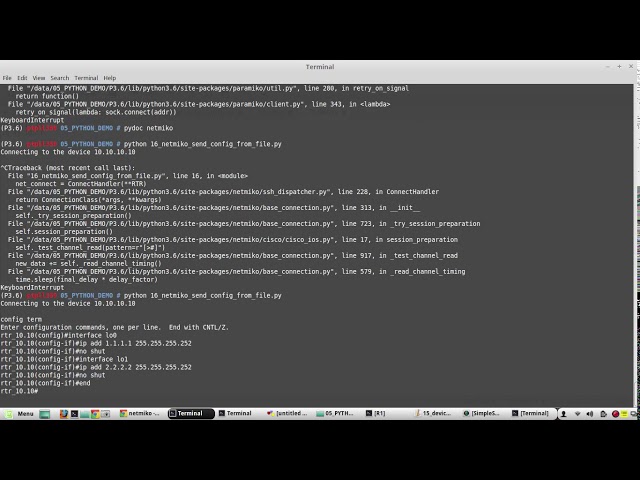Open the Help menu
640x480 pixels.
[109, 78]
